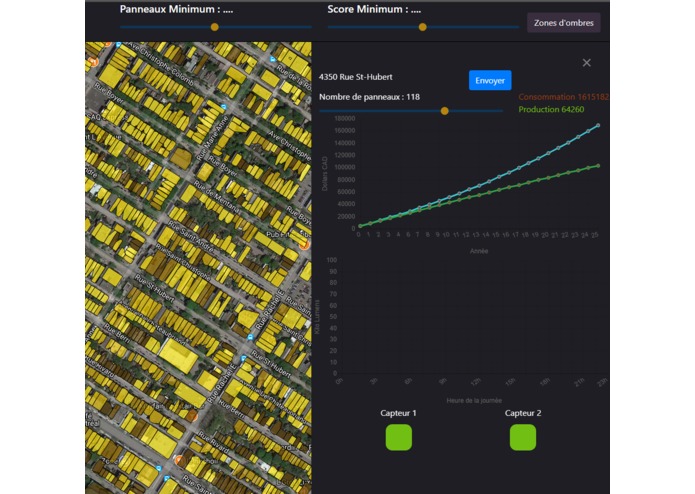Click the blue Envoyer button

[x=490, y=80]
